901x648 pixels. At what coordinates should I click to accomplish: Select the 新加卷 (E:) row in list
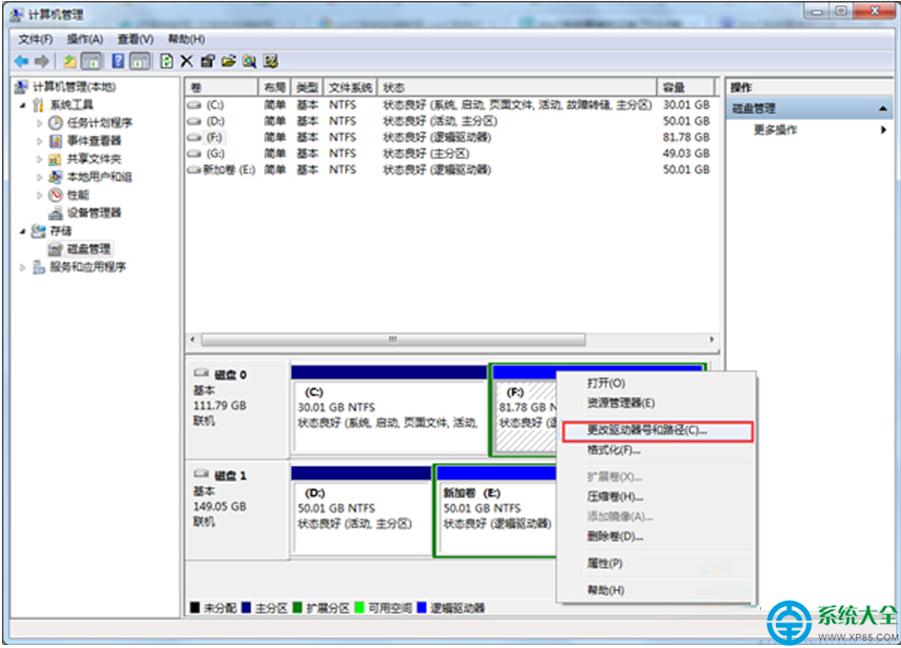click(450, 169)
